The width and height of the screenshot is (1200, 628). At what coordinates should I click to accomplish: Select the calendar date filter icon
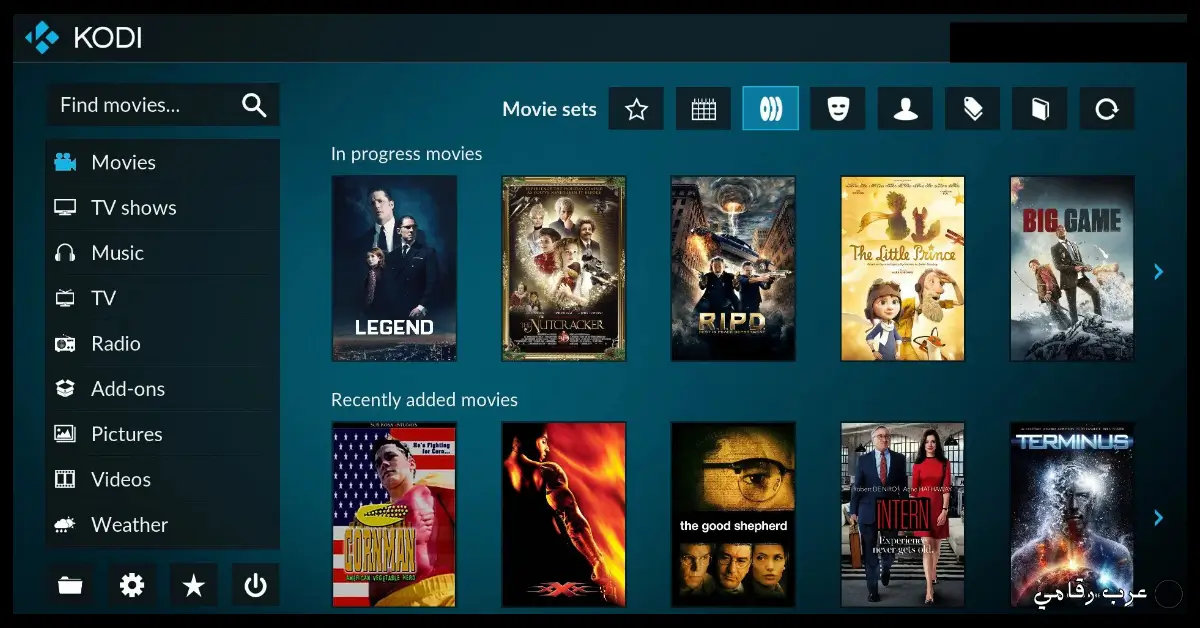tap(703, 108)
